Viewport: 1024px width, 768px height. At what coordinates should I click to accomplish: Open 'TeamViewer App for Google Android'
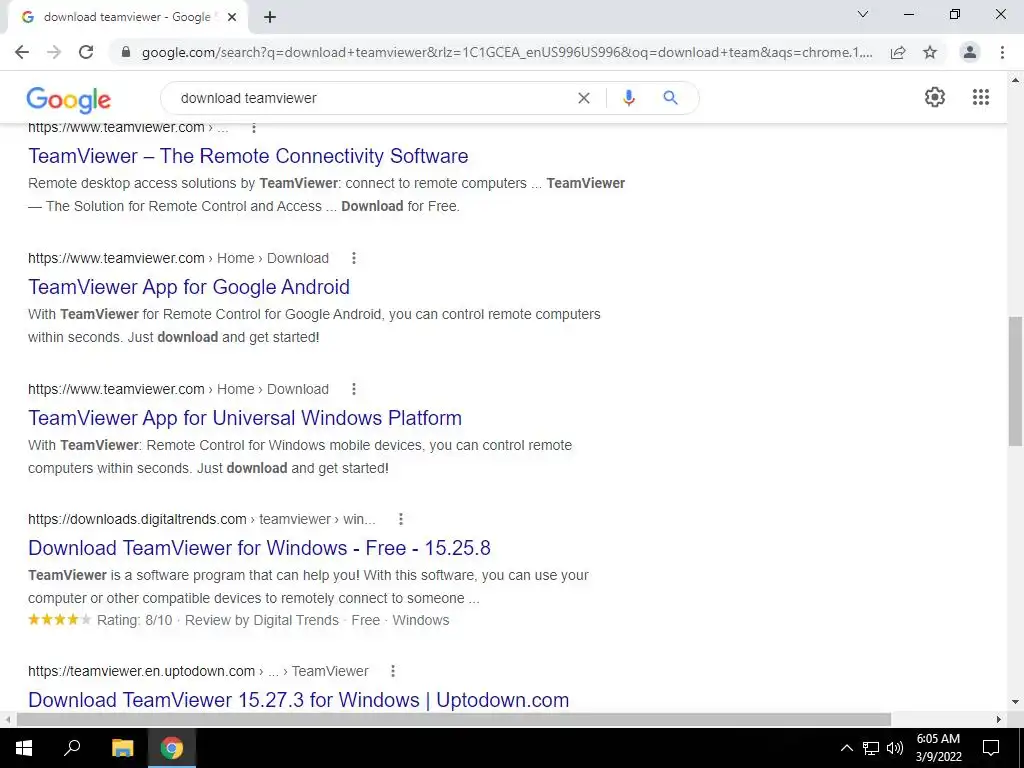(x=189, y=287)
